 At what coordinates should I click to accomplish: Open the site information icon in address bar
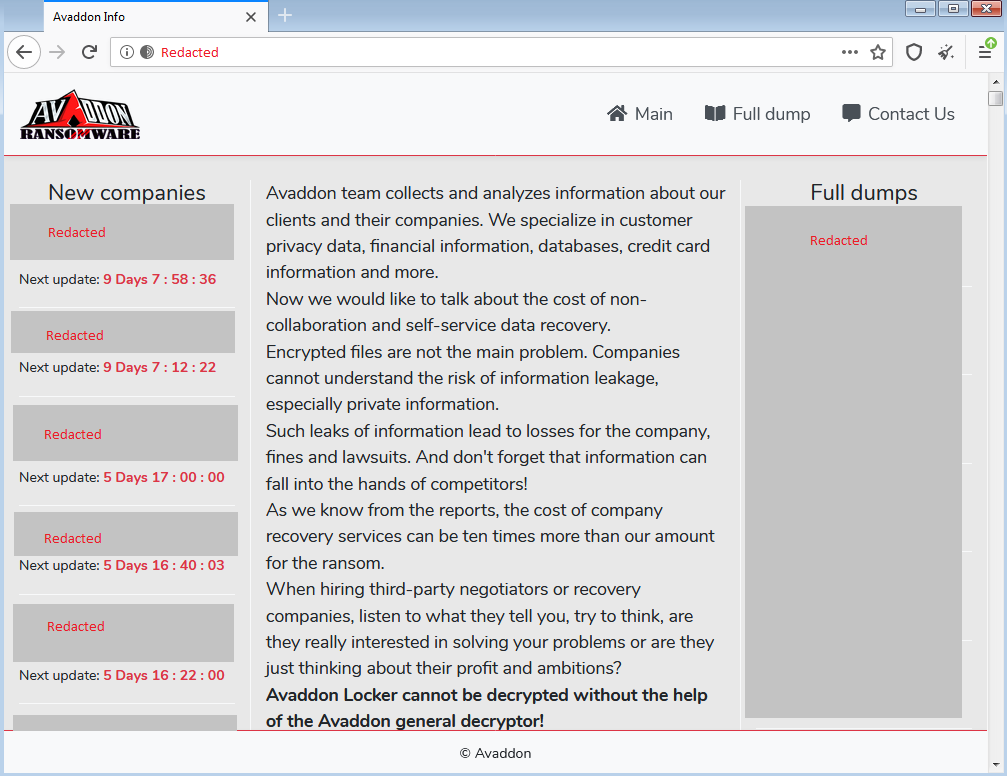[x=127, y=52]
